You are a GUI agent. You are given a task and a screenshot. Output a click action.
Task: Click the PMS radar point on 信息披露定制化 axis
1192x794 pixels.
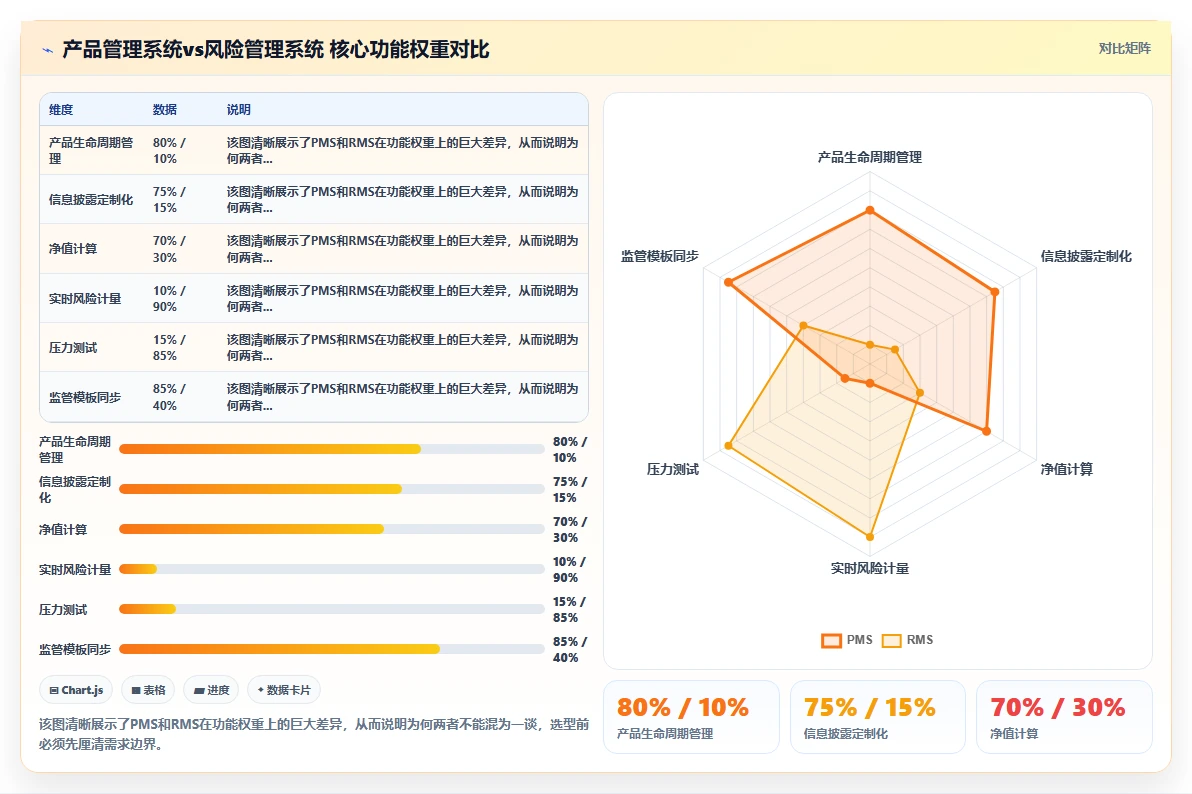(994, 291)
